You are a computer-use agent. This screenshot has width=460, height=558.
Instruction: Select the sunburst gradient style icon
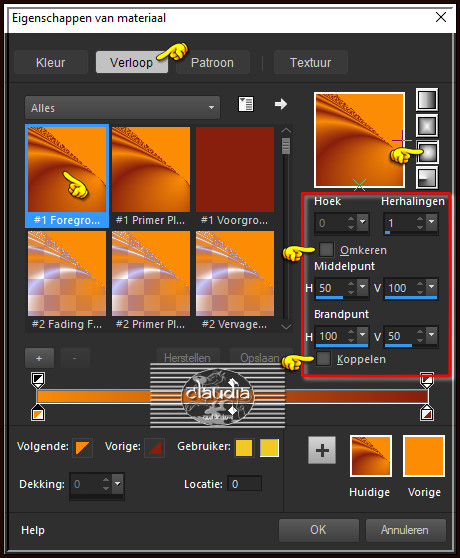(x=427, y=151)
